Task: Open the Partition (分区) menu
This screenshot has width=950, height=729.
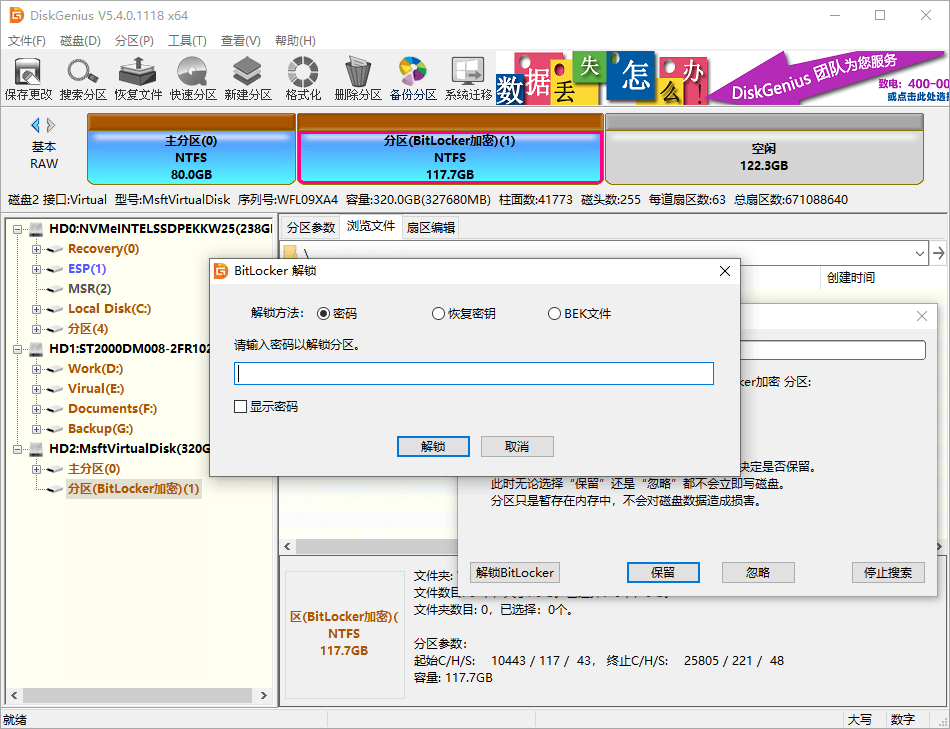Action: [134, 41]
